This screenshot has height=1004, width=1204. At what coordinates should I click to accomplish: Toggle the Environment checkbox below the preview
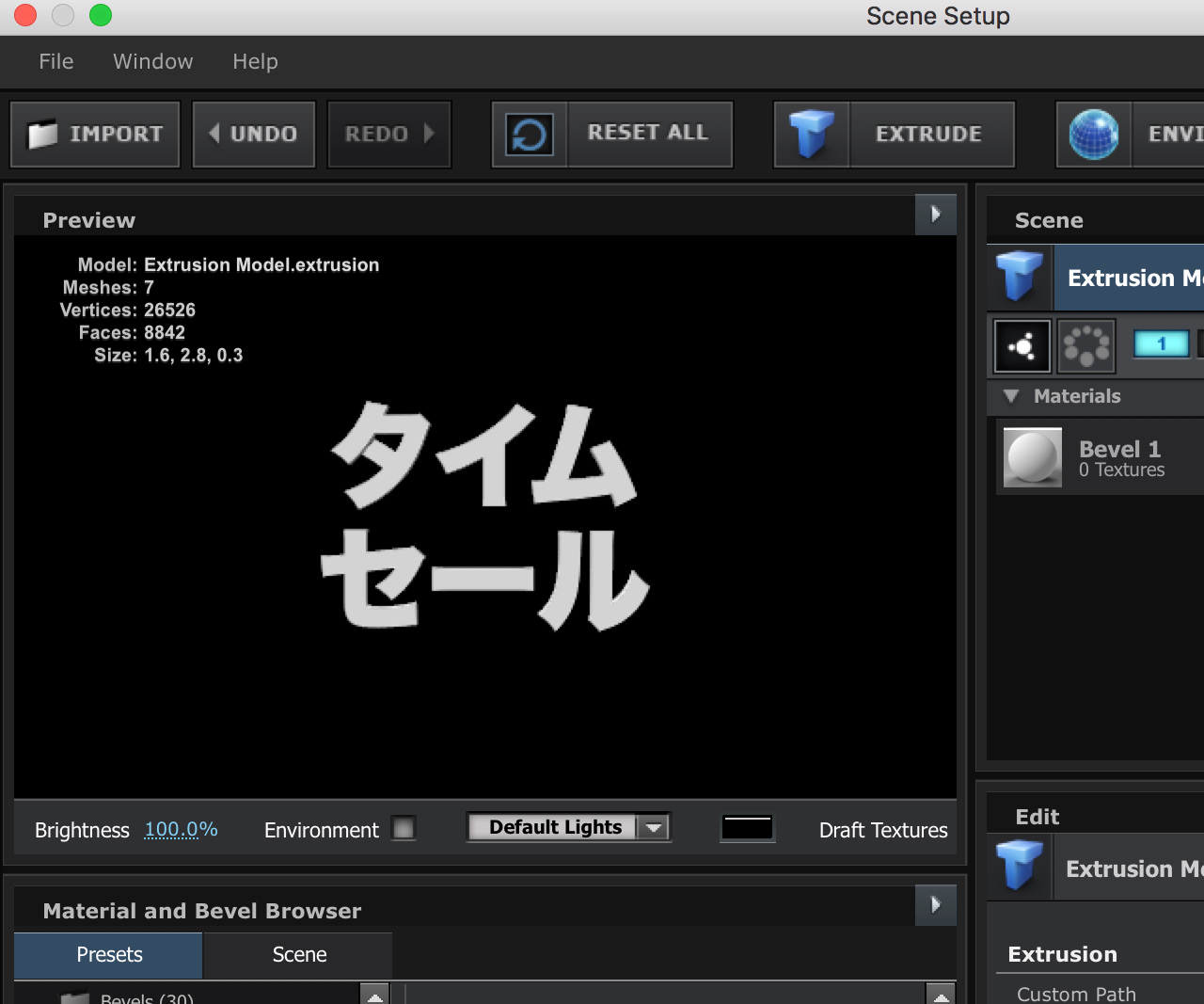coord(404,828)
